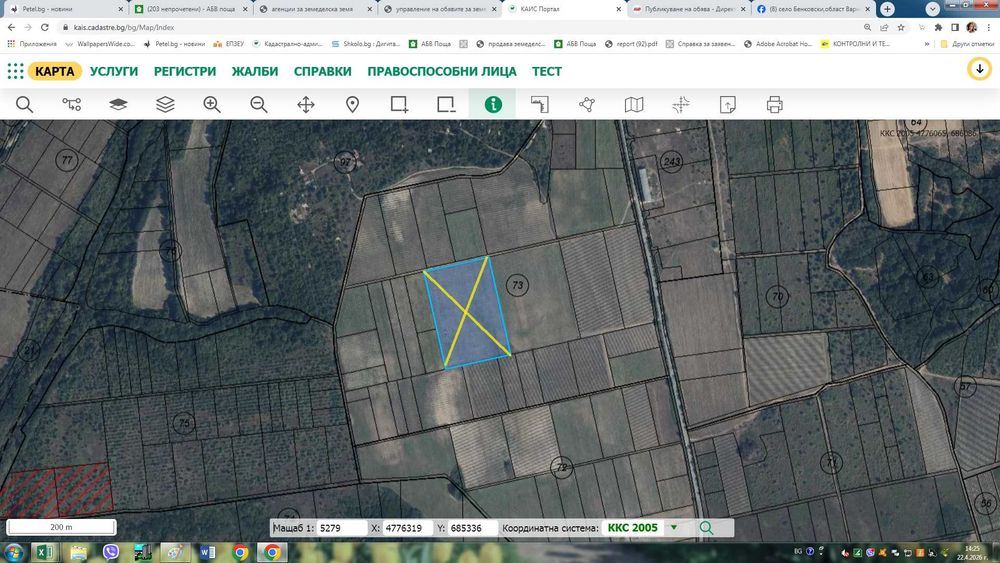Open the РЕГИСТРИ menu

point(185,71)
